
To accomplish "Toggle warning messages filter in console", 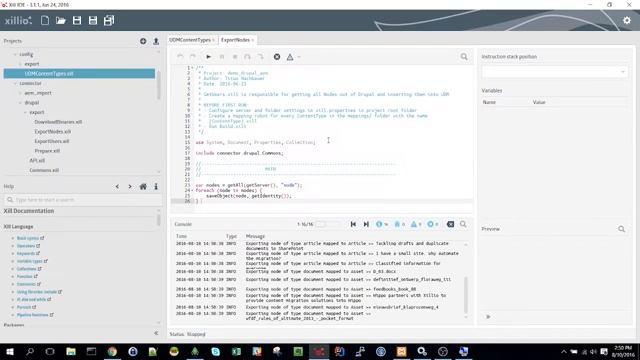I will tap(416, 224).
